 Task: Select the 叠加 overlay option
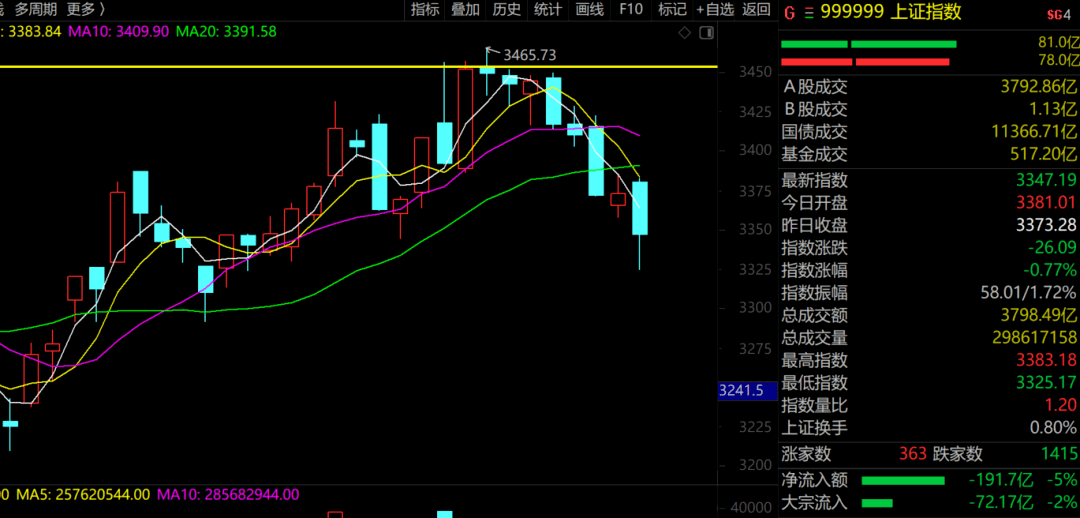[x=465, y=10]
